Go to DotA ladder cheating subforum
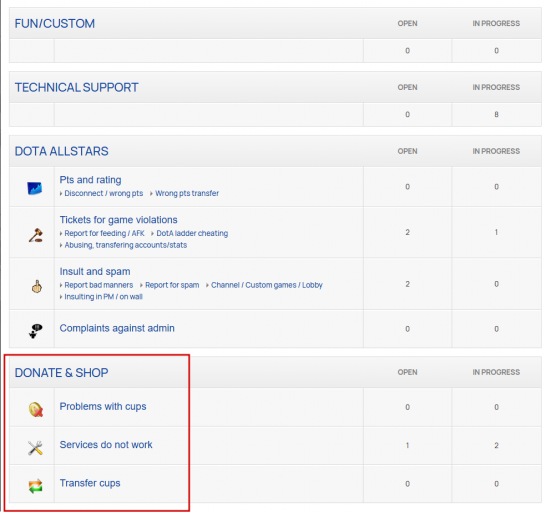This screenshot has height=512, width=546. coord(192,233)
